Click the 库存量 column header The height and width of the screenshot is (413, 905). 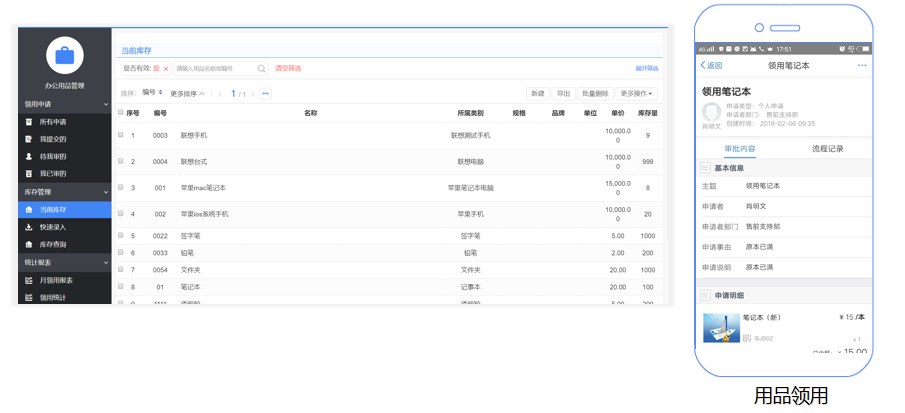(x=648, y=114)
